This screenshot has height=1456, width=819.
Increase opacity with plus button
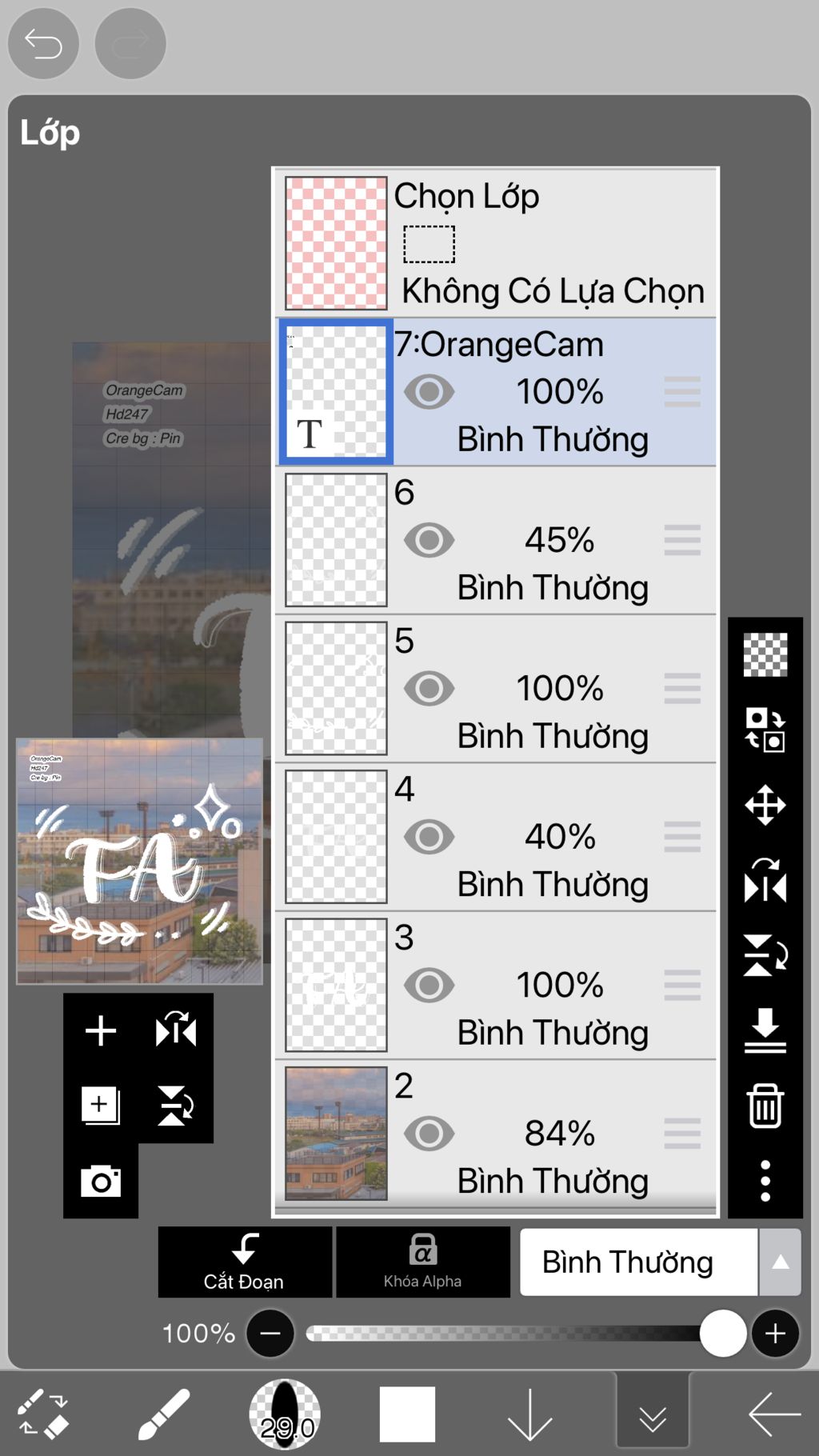click(775, 1334)
